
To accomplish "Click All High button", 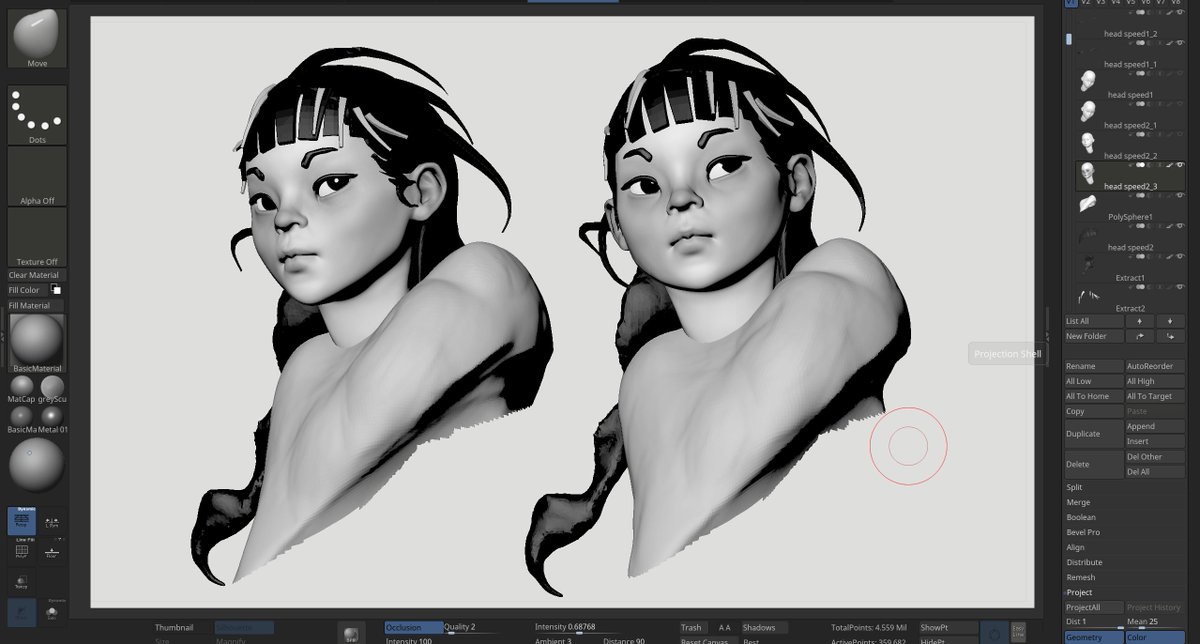I will tap(1155, 381).
